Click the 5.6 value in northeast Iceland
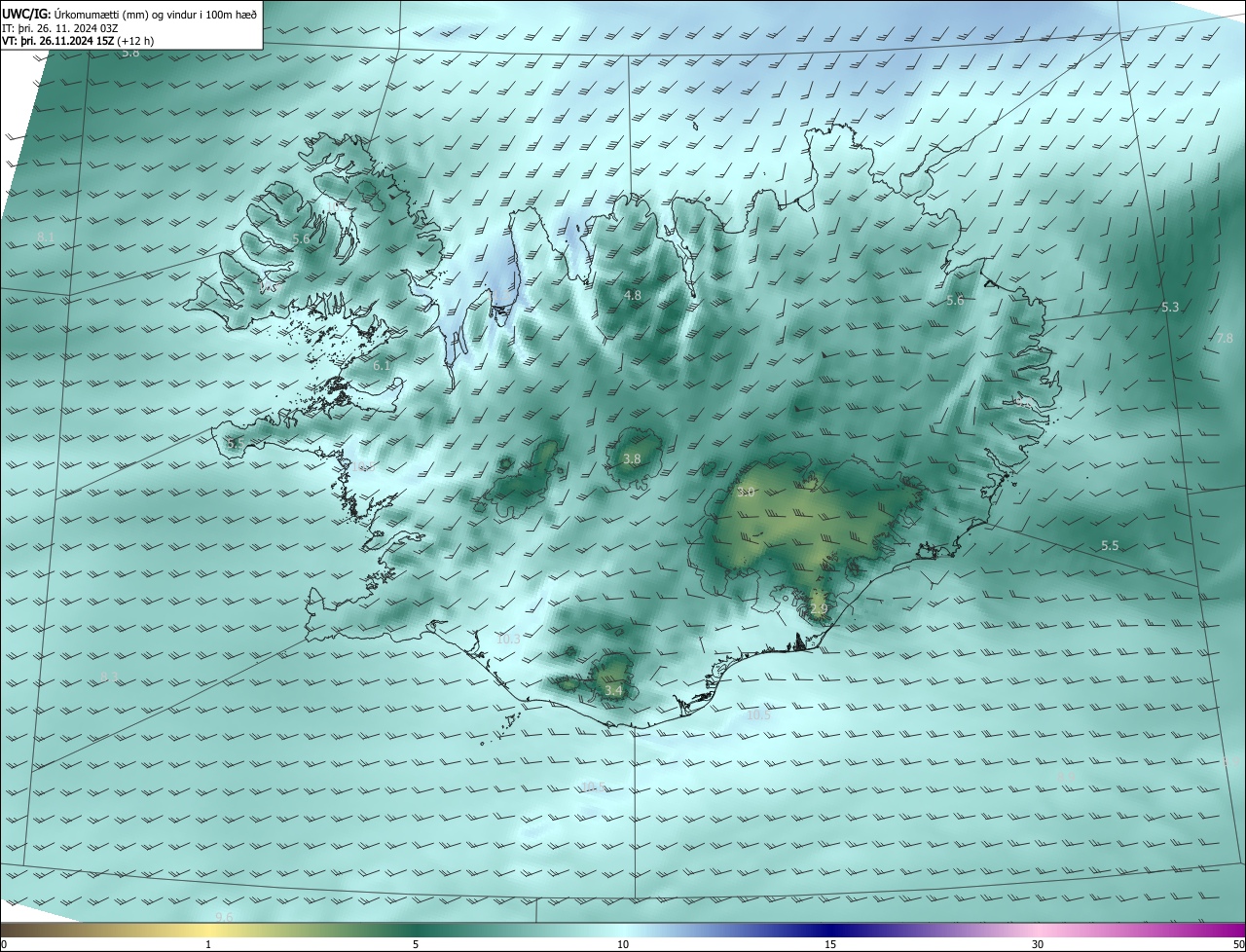Viewport: 1246px width, 952px height. [955, 301]
